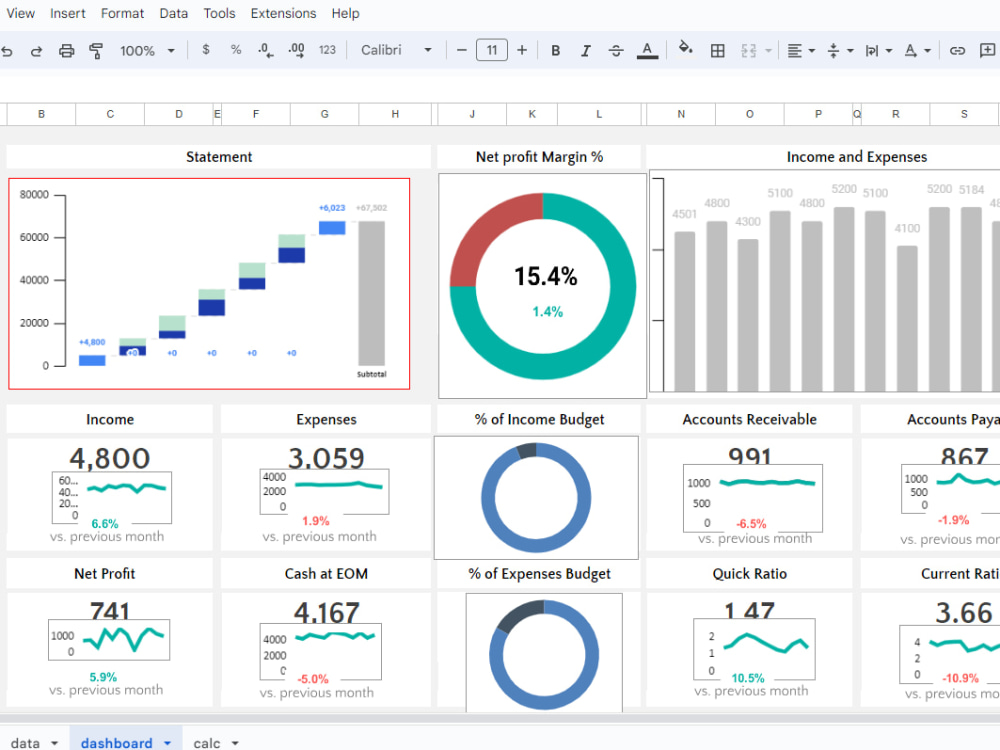
Task: Select the % of Income Budget donut chart
Action: pyautogui.click(x=536, y=497)
